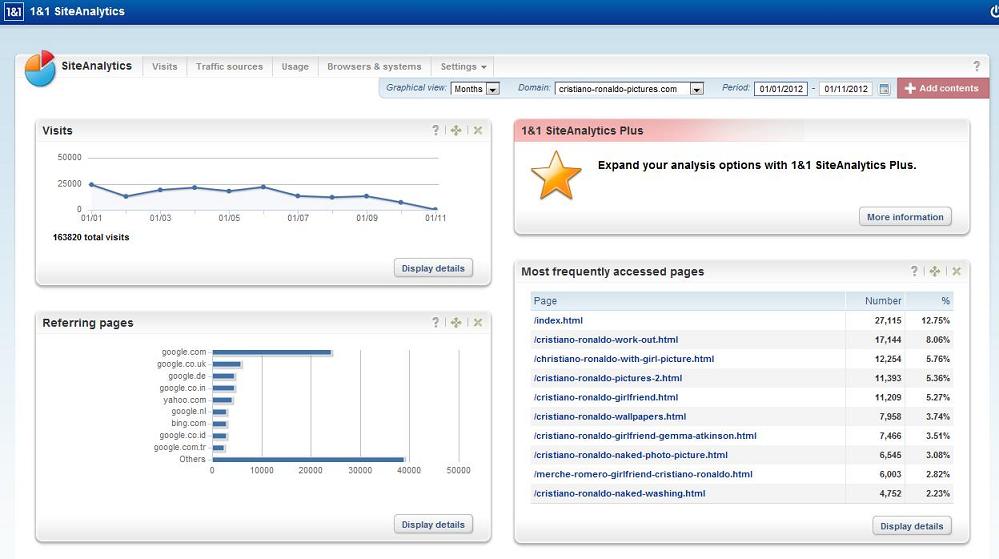Move the Most frequently accessed pages panel

935,271
